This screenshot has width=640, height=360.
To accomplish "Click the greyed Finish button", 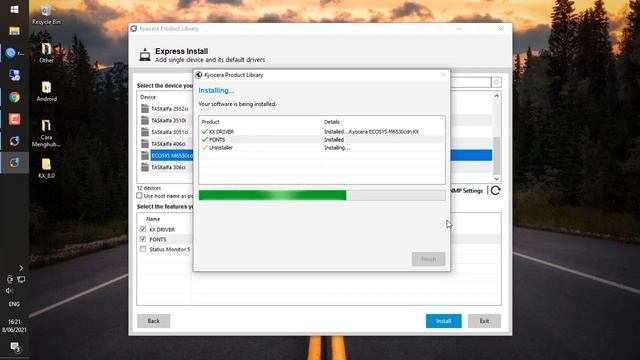I will pyautogui.click(x=428, y=259).
